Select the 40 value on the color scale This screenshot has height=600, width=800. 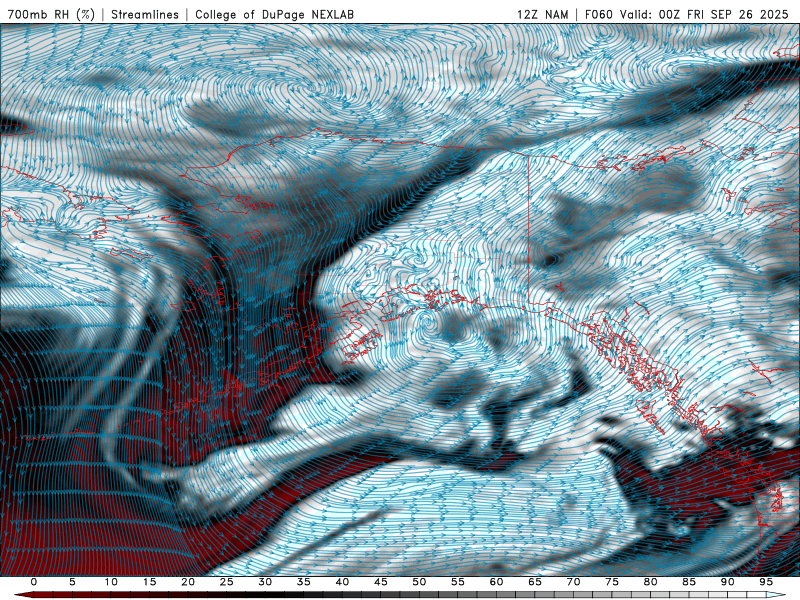point(342,582)
